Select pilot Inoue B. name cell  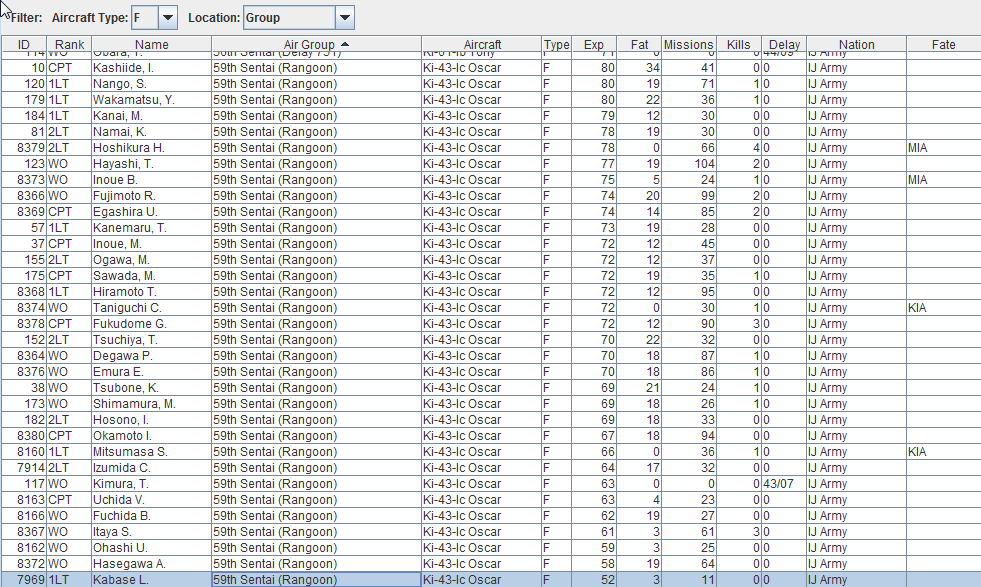pyautogui.click(x=151, y=180)
